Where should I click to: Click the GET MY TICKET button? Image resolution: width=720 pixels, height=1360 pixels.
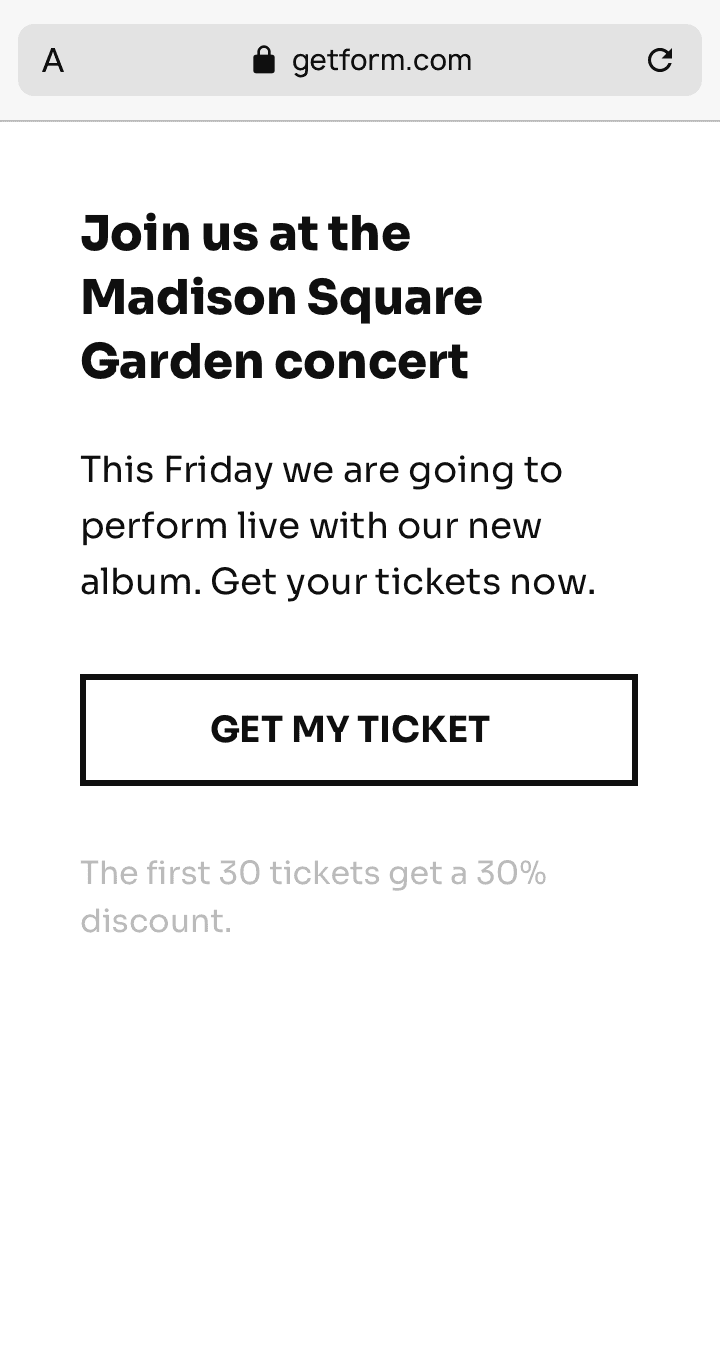coord(358,730)
